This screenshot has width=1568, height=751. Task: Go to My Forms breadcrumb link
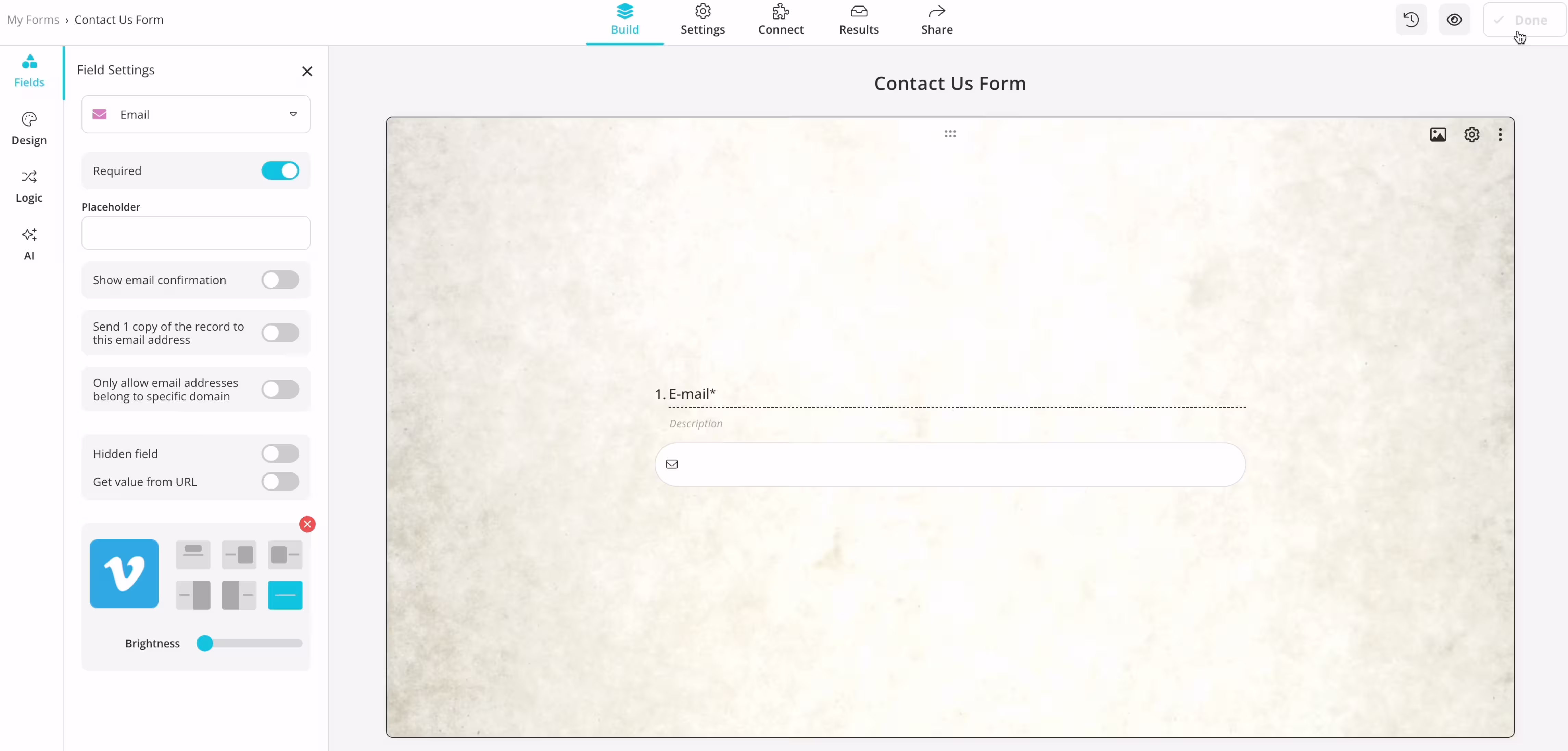click(33, 20)
